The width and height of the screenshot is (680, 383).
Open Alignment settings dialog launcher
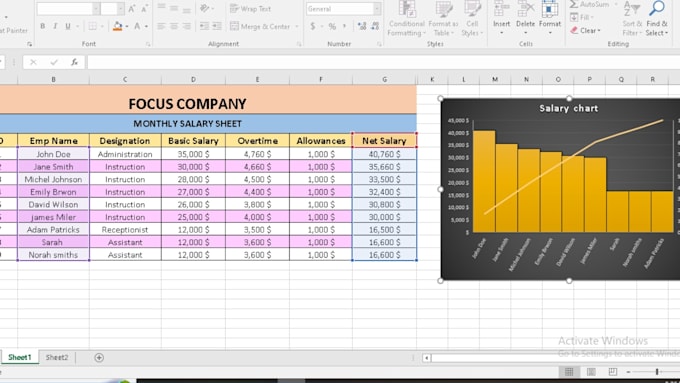click(x=299, y=44)
